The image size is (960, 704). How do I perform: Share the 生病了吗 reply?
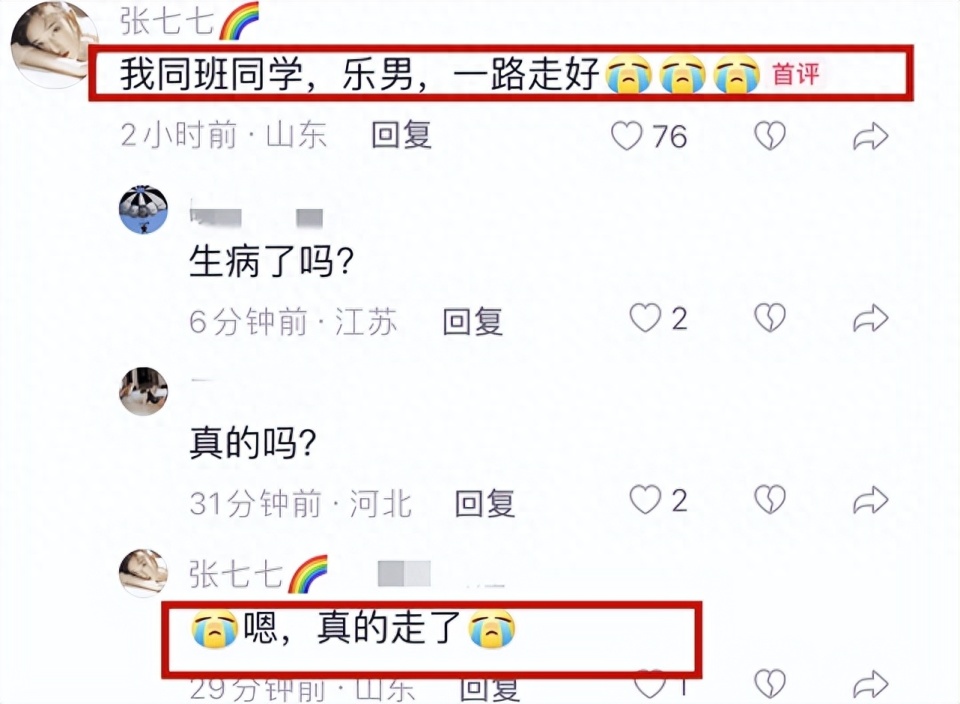click(x=871, y=318)
